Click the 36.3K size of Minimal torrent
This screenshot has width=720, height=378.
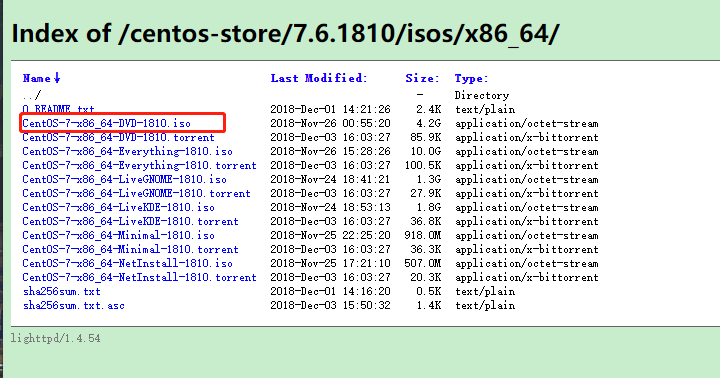tap(426, 249)
